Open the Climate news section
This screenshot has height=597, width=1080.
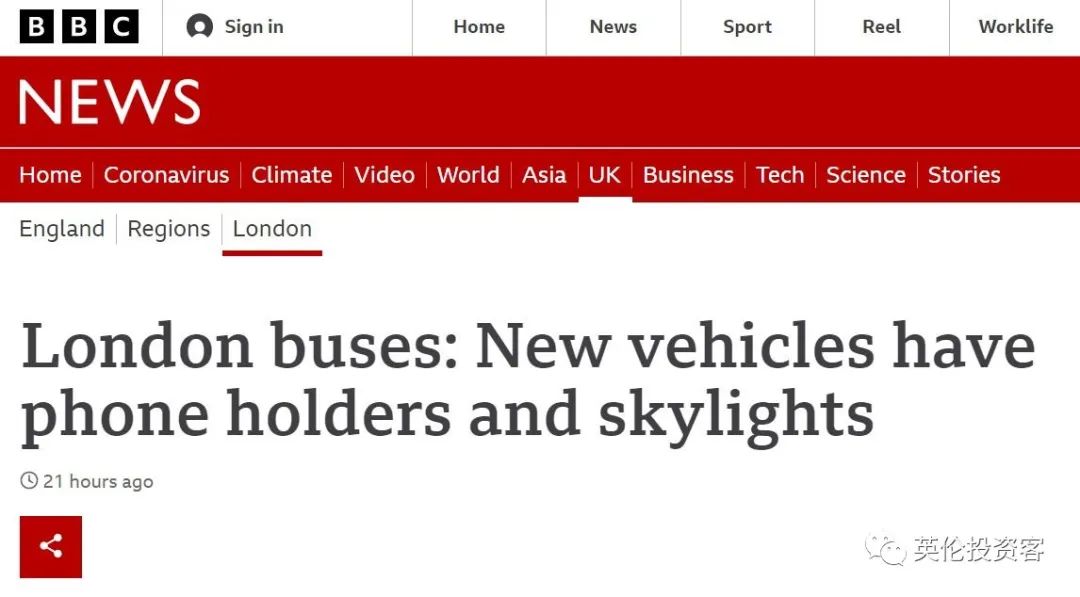(291, 175)
